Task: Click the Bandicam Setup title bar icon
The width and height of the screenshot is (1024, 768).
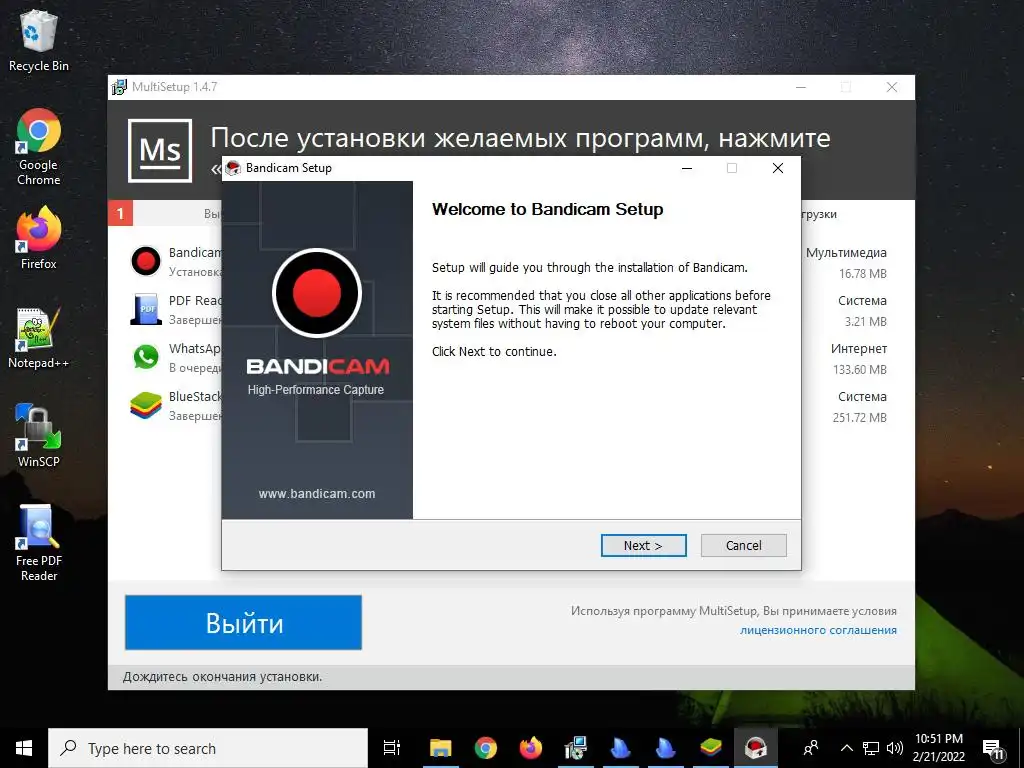Action: point(233,168)
